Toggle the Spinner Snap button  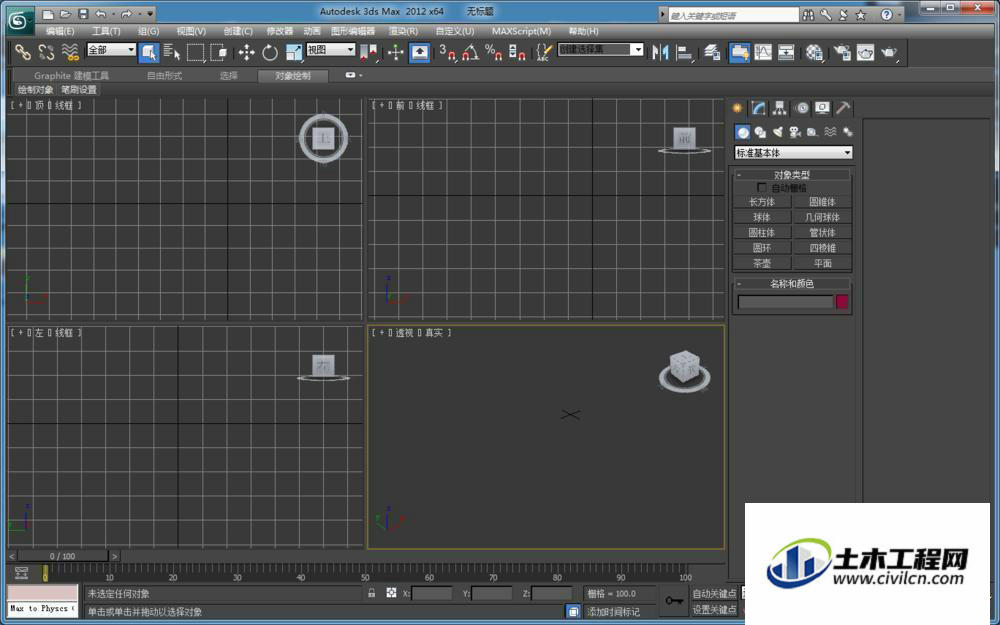[x=517, y=52]
